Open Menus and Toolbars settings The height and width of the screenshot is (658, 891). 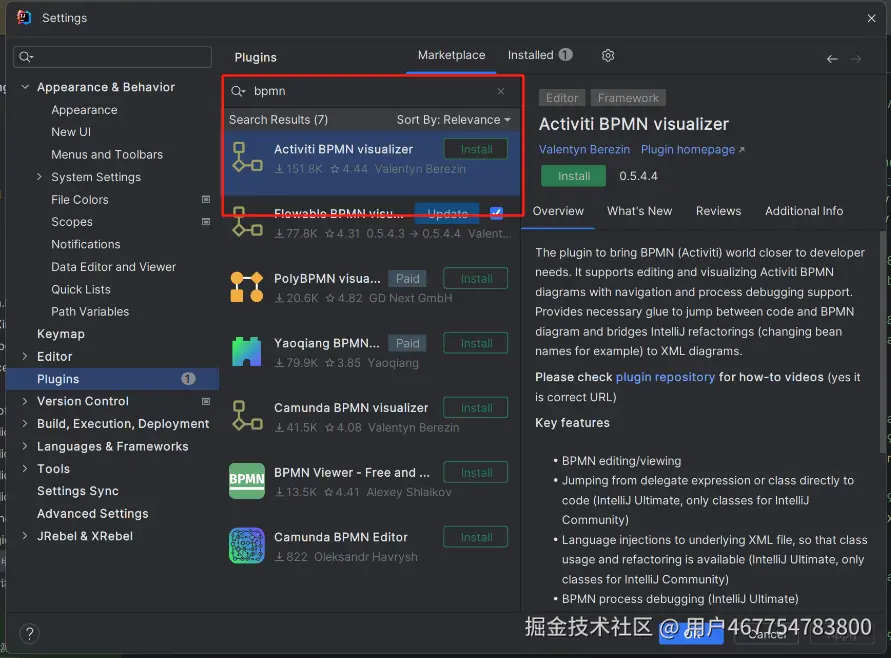click(107, 155)
